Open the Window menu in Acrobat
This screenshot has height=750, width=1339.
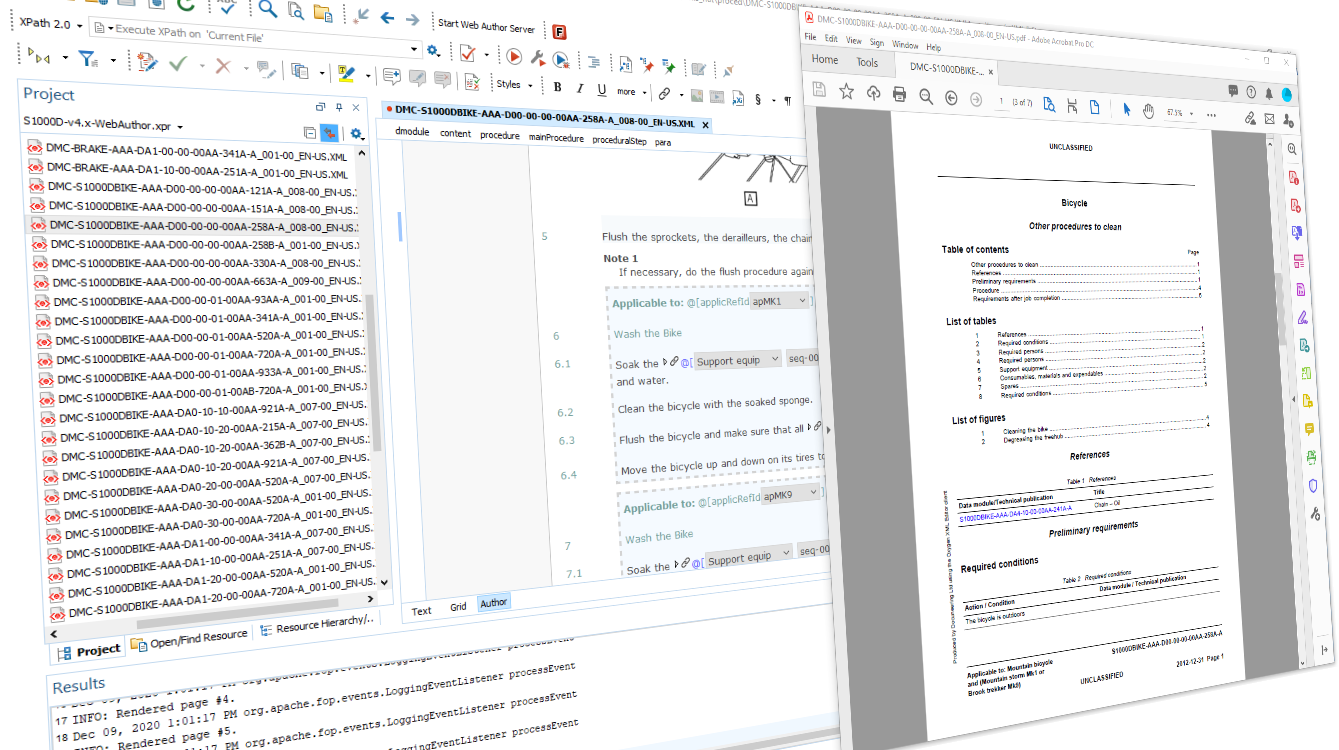(905, 45)
